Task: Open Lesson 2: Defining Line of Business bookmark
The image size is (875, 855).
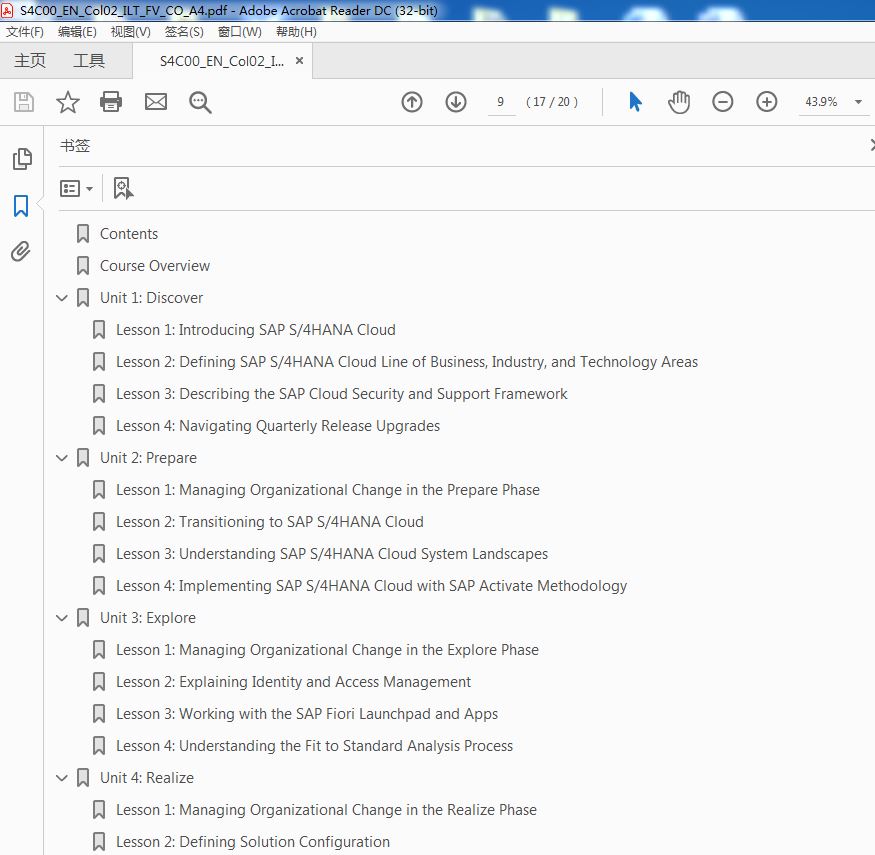Action: tap(407, 362)
